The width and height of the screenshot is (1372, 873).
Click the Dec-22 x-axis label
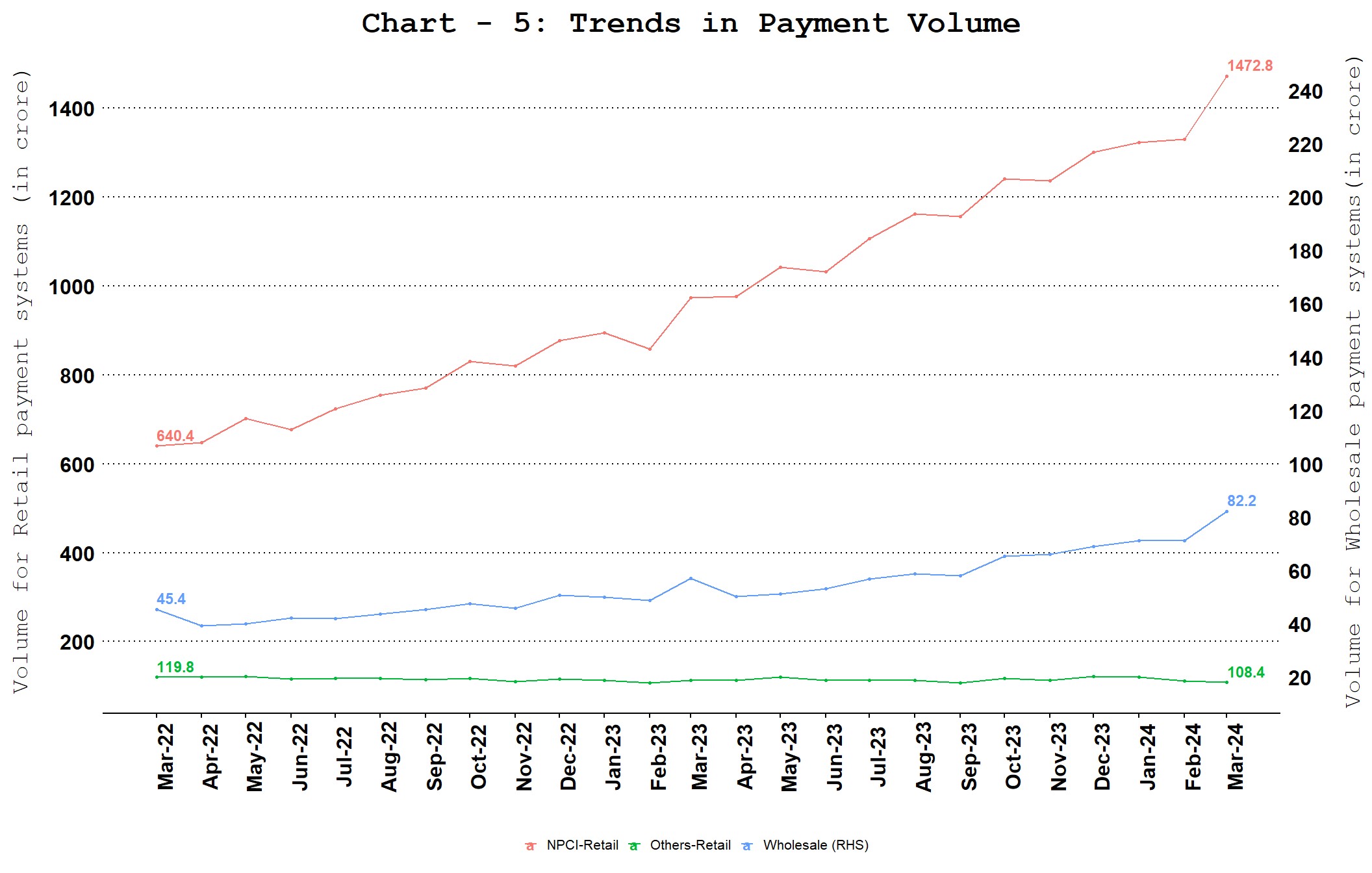[x=568, y=757]
